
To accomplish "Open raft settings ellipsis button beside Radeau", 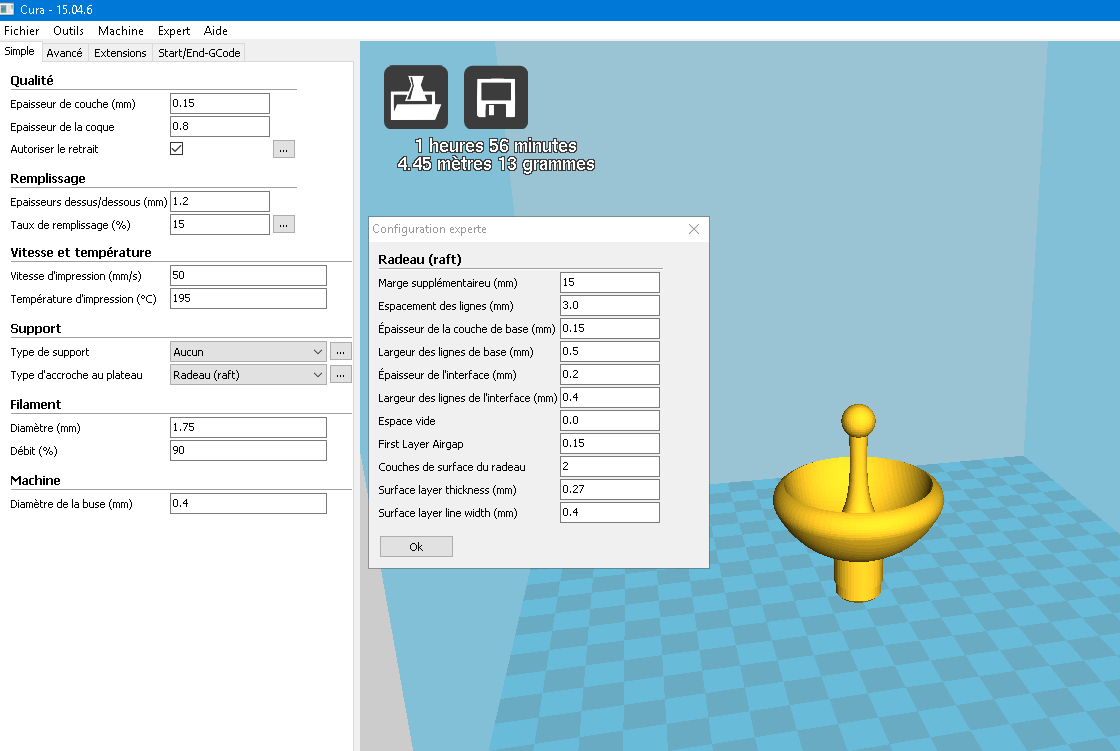I will tap(341, 374).
